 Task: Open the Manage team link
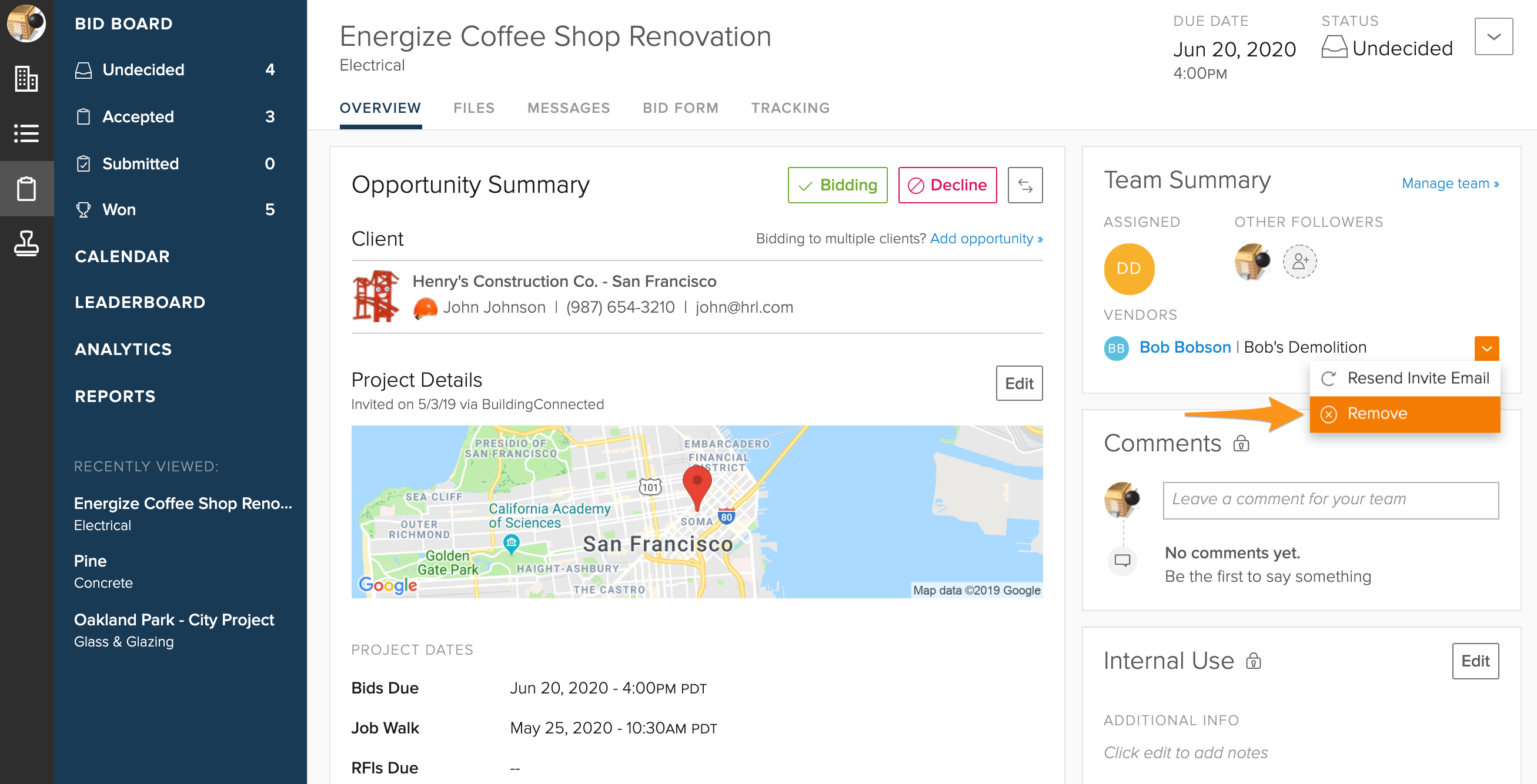coord(1449,183)
